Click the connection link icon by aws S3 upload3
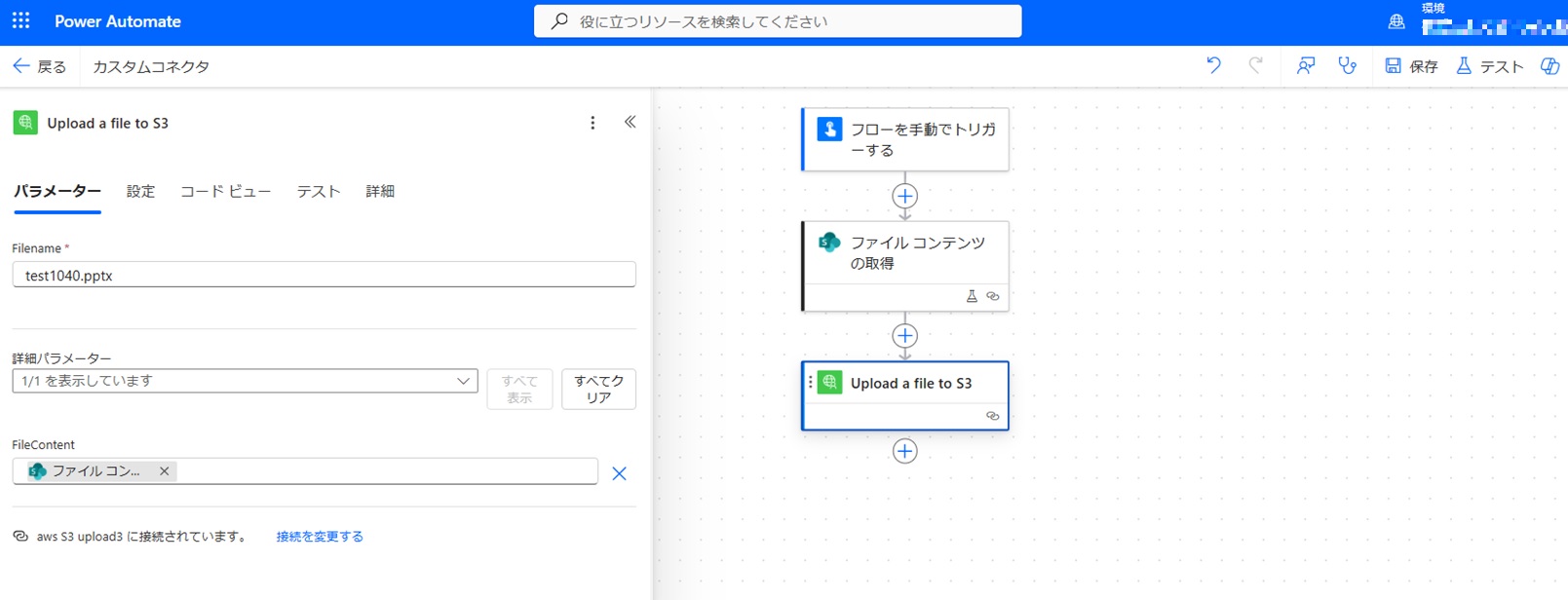1568x600 pixels. [x=20, y=537]
